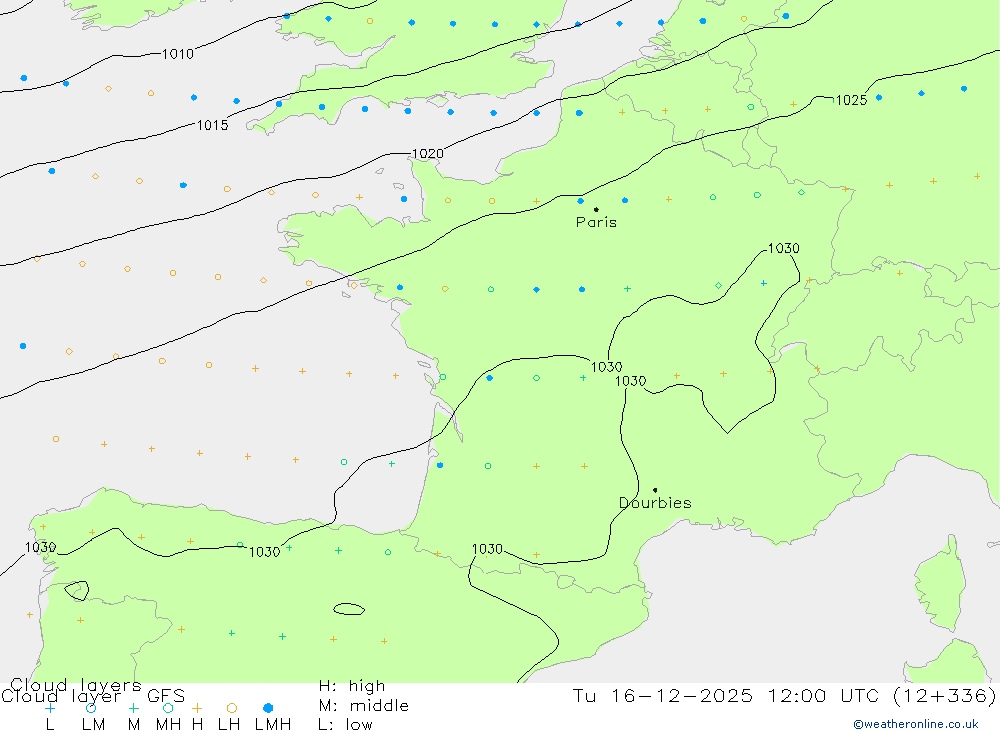1000x733 pixels.
Task: Click the Dourbies city label
Action: click(x=655, y=503)
